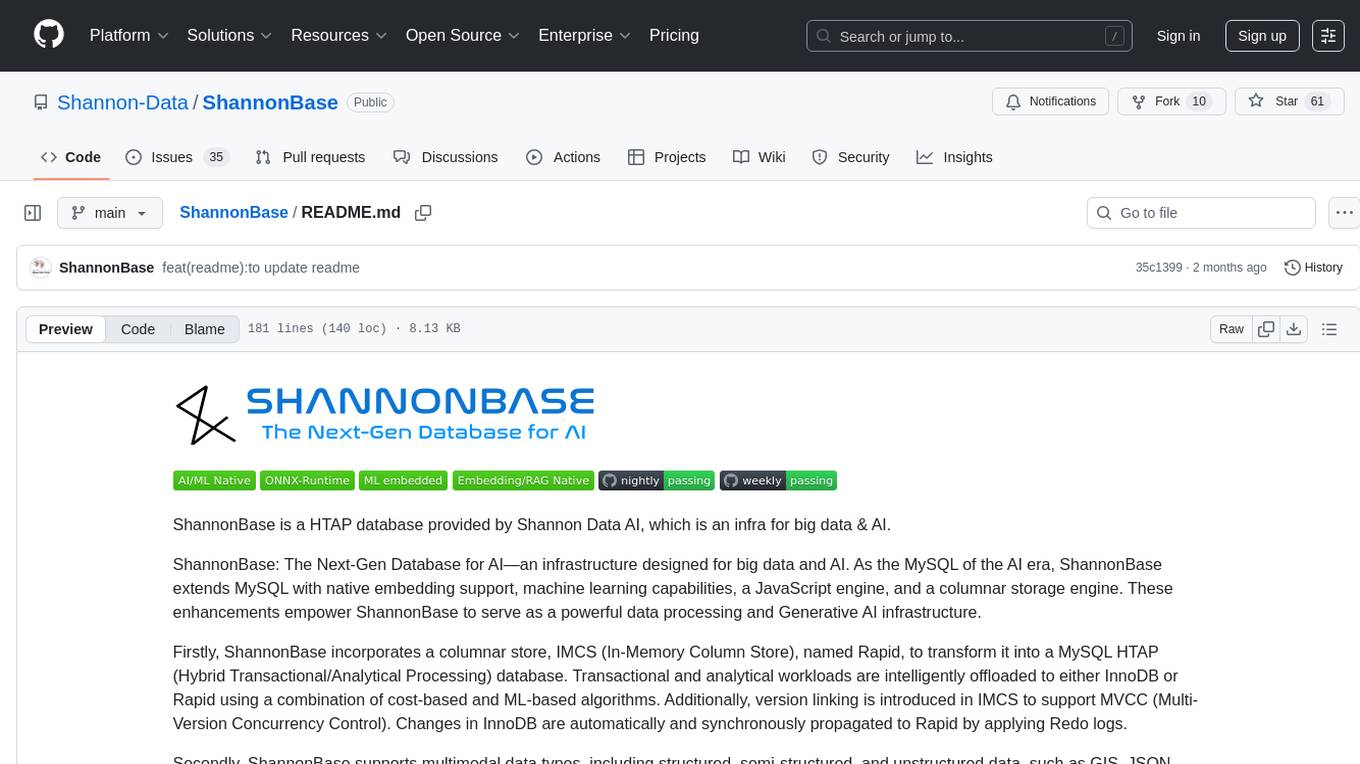Open the Discussions tab

click(446, 157)
